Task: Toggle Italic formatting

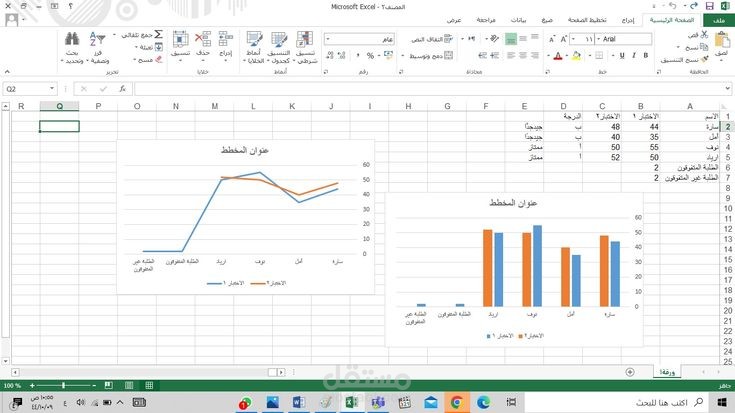Action: click(634, 55)
